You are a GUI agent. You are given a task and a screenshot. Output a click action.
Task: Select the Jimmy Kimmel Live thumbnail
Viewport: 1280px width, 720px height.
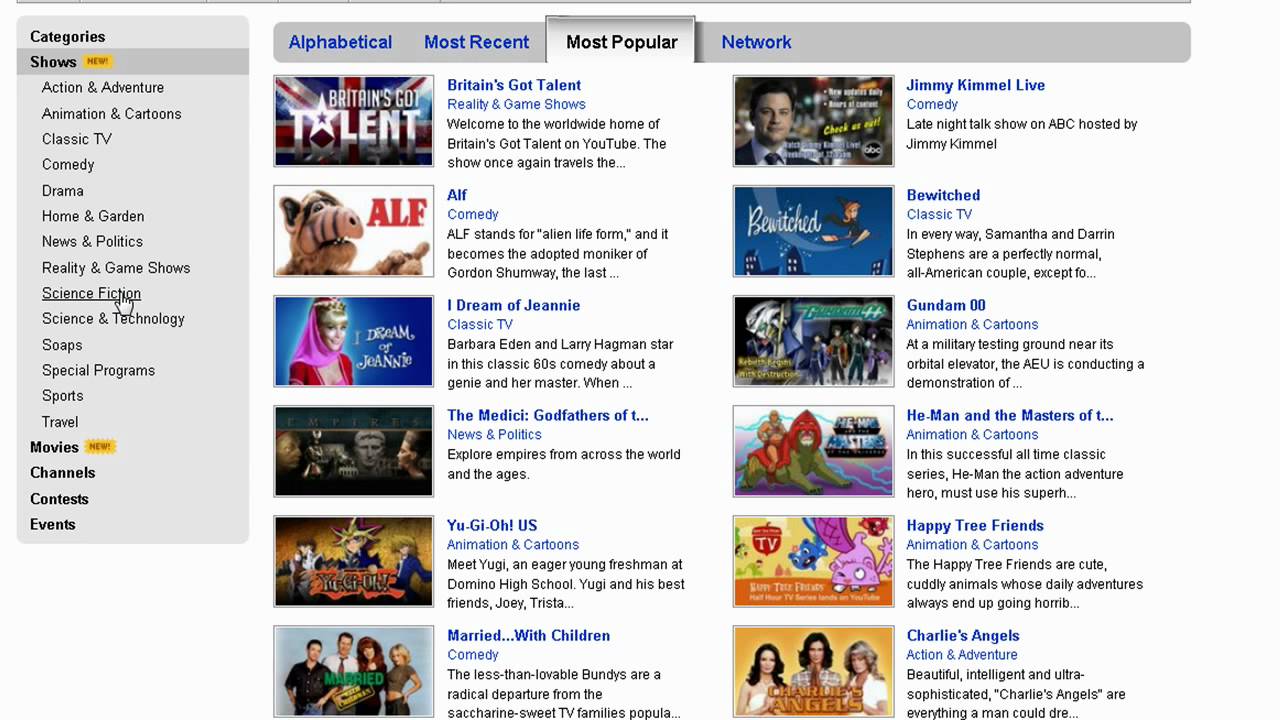point(813,121)
